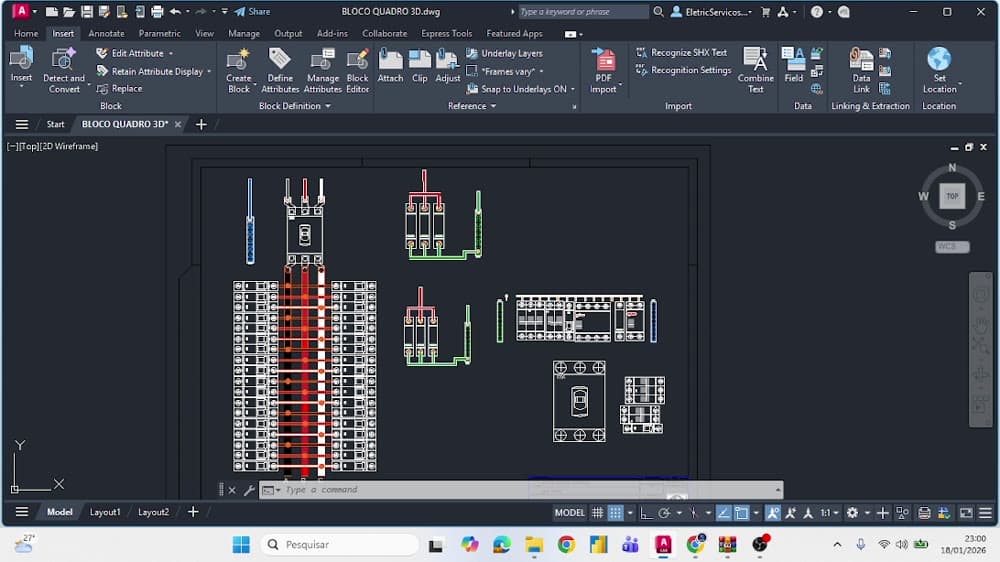
Task: Click the Attach reference icon
Action: coord(390,59)
